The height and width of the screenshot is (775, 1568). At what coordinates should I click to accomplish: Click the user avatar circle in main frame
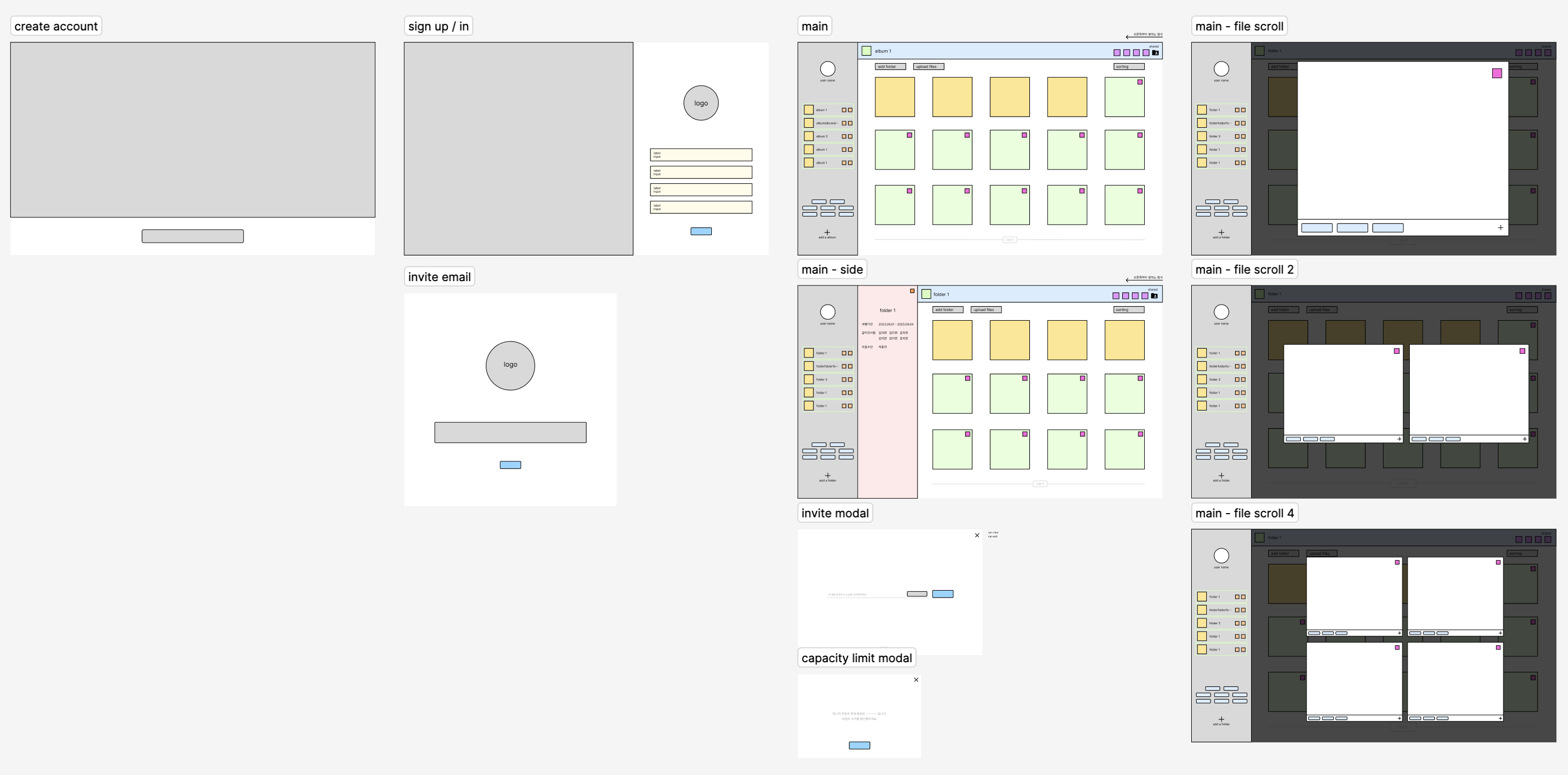click(827, 69)
